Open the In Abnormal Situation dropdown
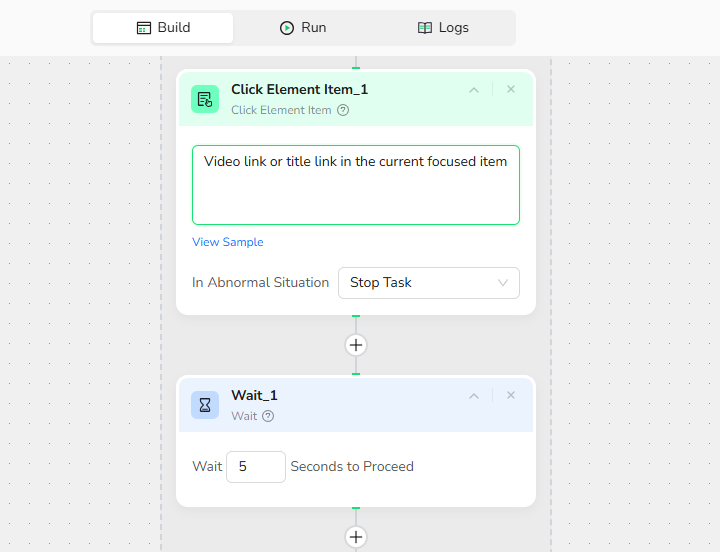 [429, 283]
